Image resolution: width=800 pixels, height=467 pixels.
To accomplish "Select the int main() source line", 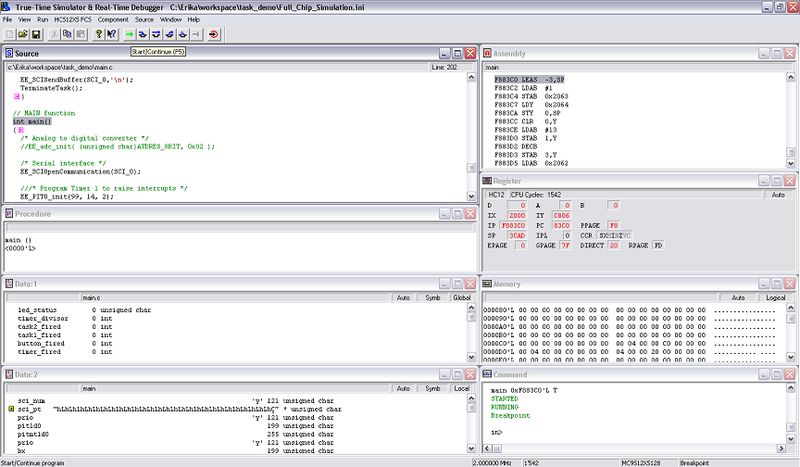I will point(32,121).
